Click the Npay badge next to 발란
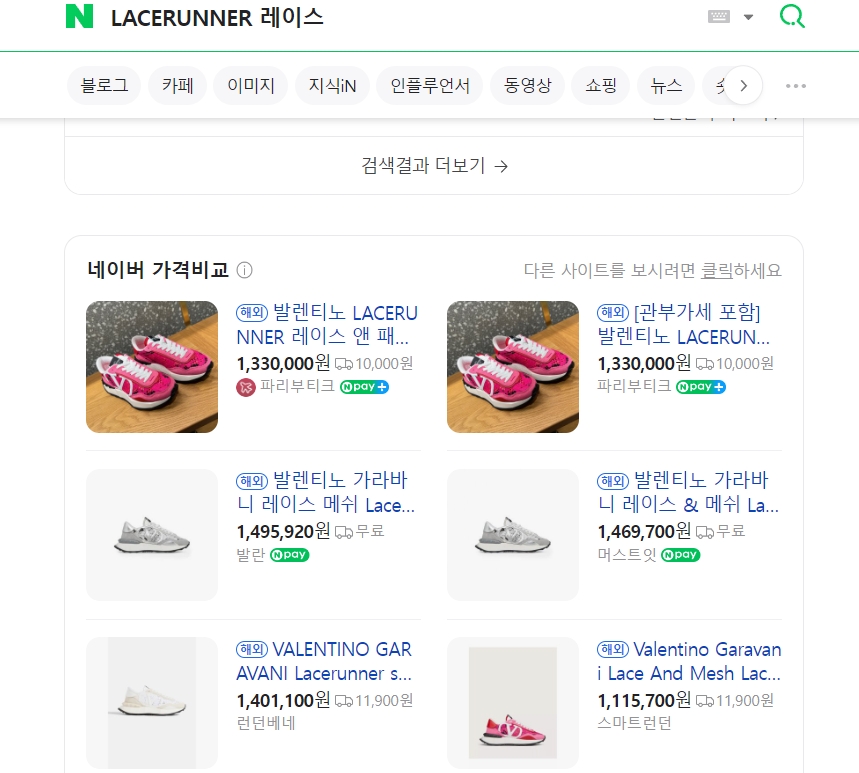 pyautogui.click(x=290, y=555)
